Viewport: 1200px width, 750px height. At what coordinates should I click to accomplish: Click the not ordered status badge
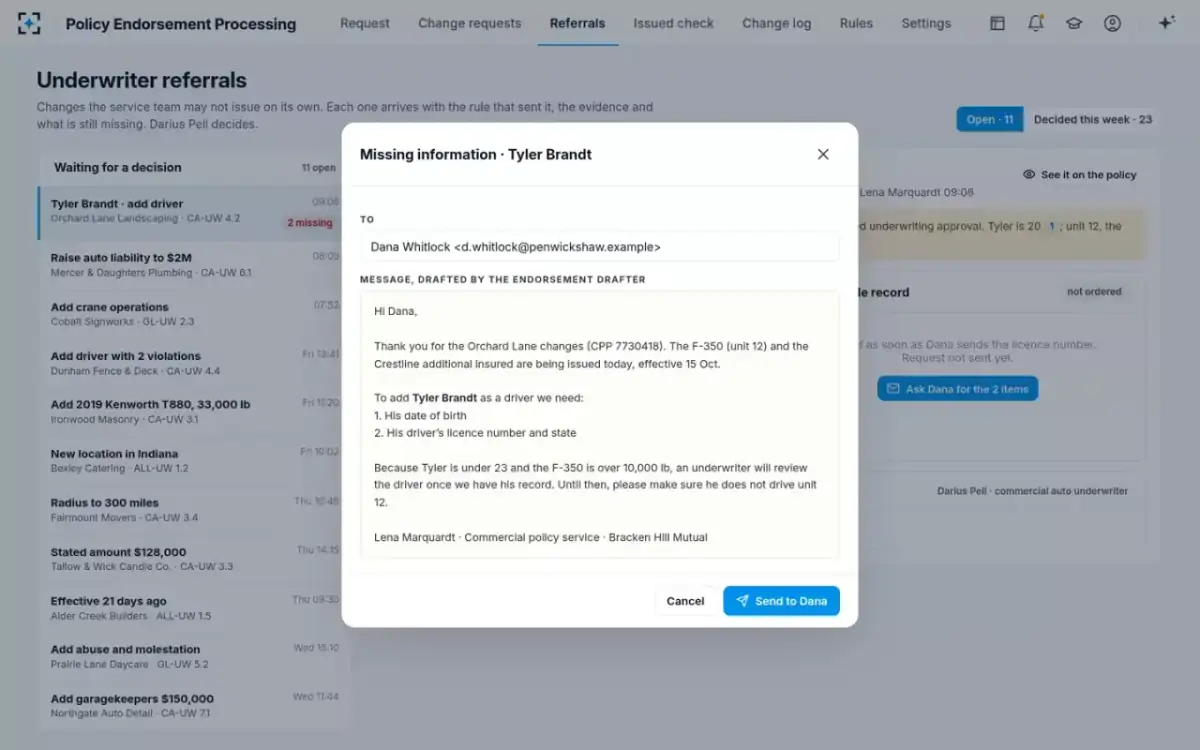click(1094, 292)
